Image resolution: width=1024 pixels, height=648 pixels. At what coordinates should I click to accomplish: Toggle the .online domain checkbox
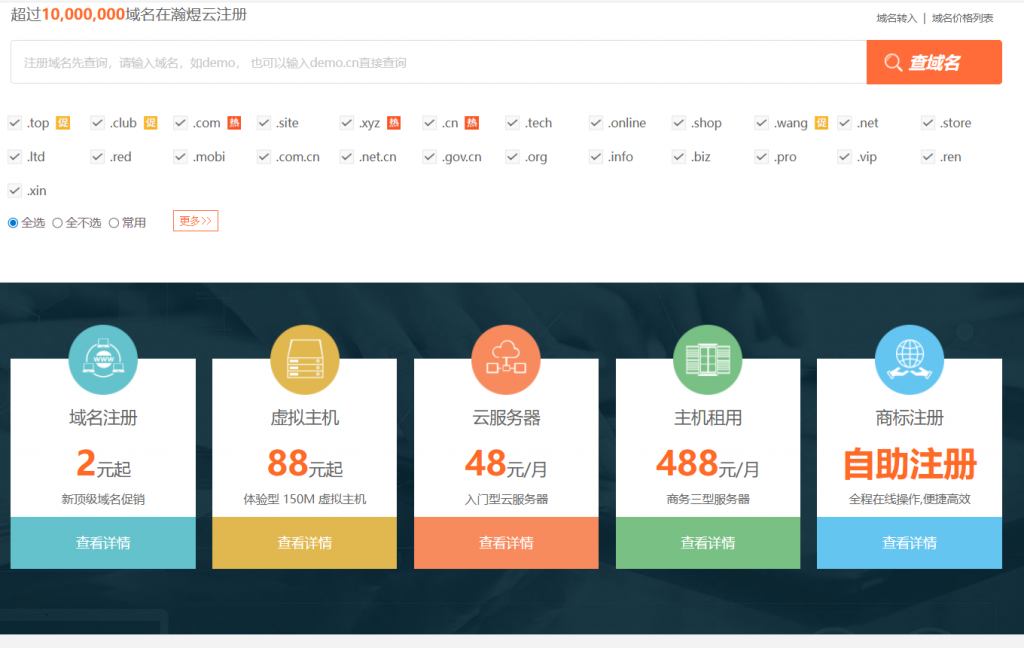[x=596, y=123]
